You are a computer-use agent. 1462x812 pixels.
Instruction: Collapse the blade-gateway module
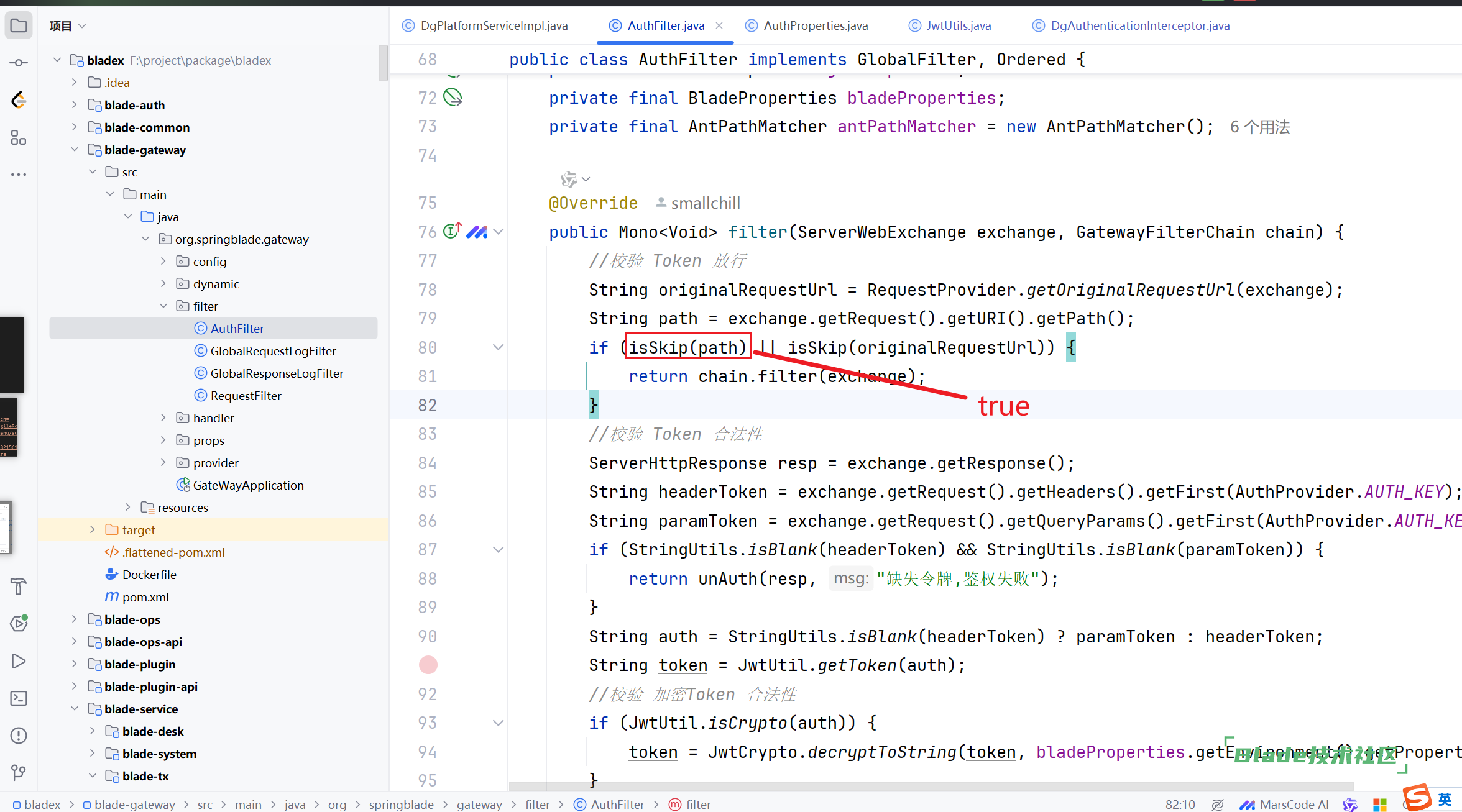pos(75,150)
